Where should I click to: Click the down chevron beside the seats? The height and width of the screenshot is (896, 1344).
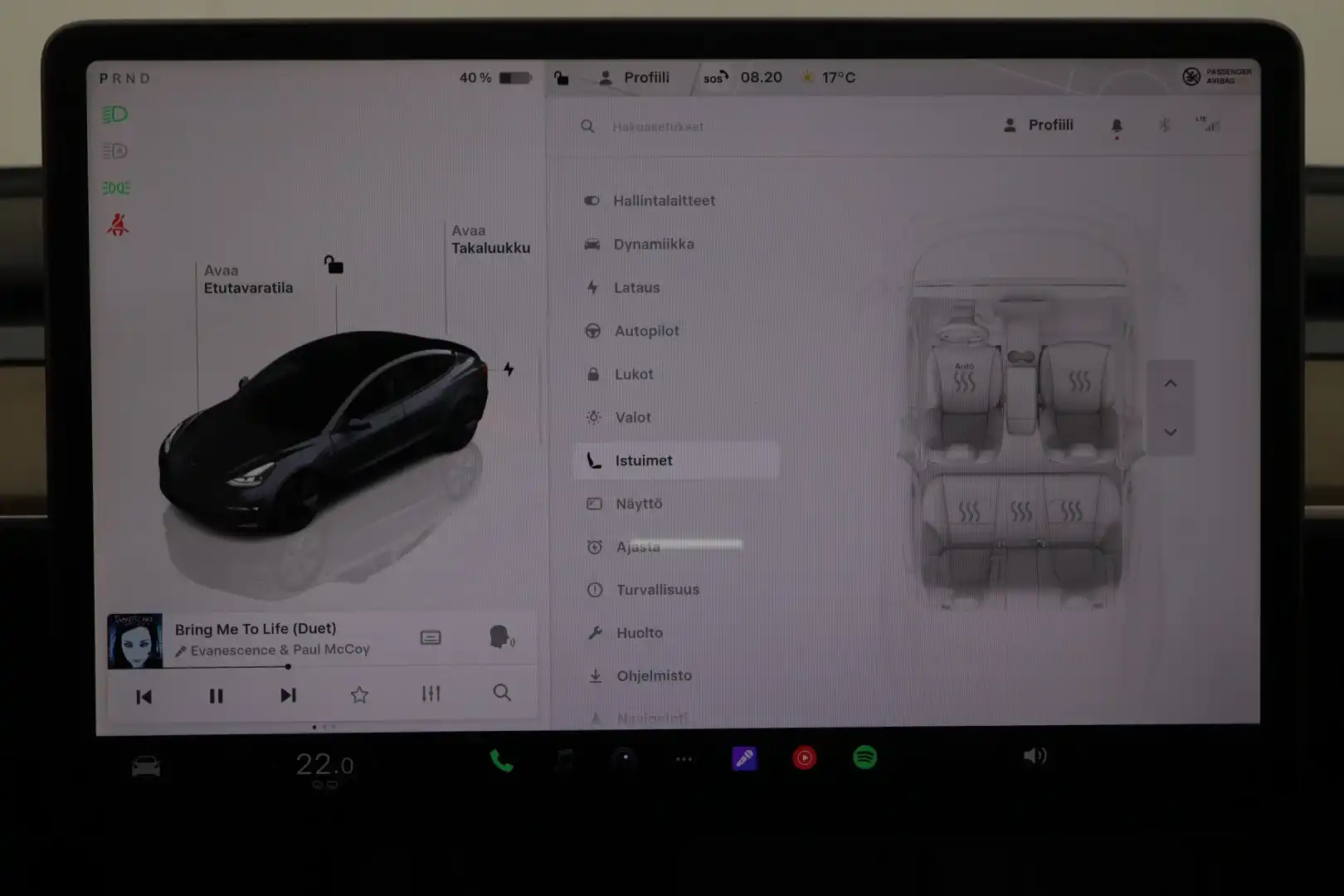tap(1171, 432)
